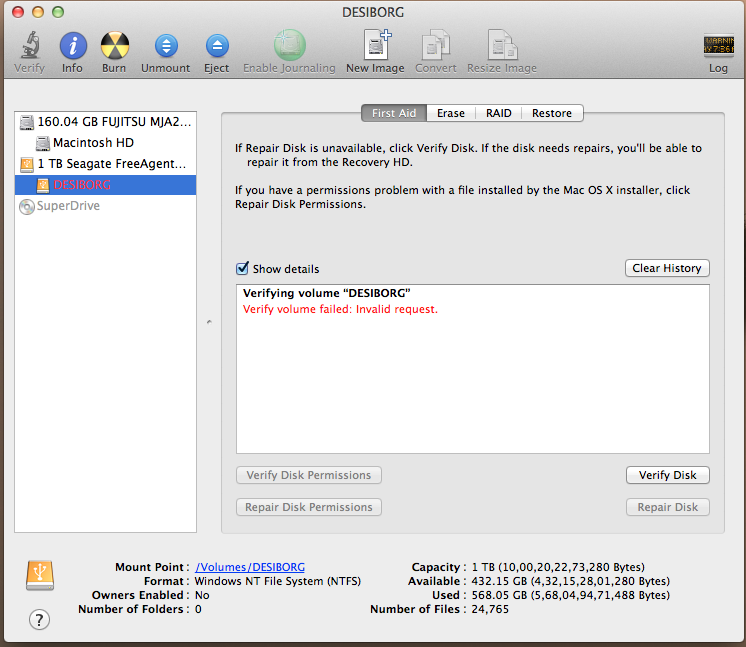Click the Verify Disk Permissions button
The height and width of the screenshot is (647, 746).
(x=309, y=475)
